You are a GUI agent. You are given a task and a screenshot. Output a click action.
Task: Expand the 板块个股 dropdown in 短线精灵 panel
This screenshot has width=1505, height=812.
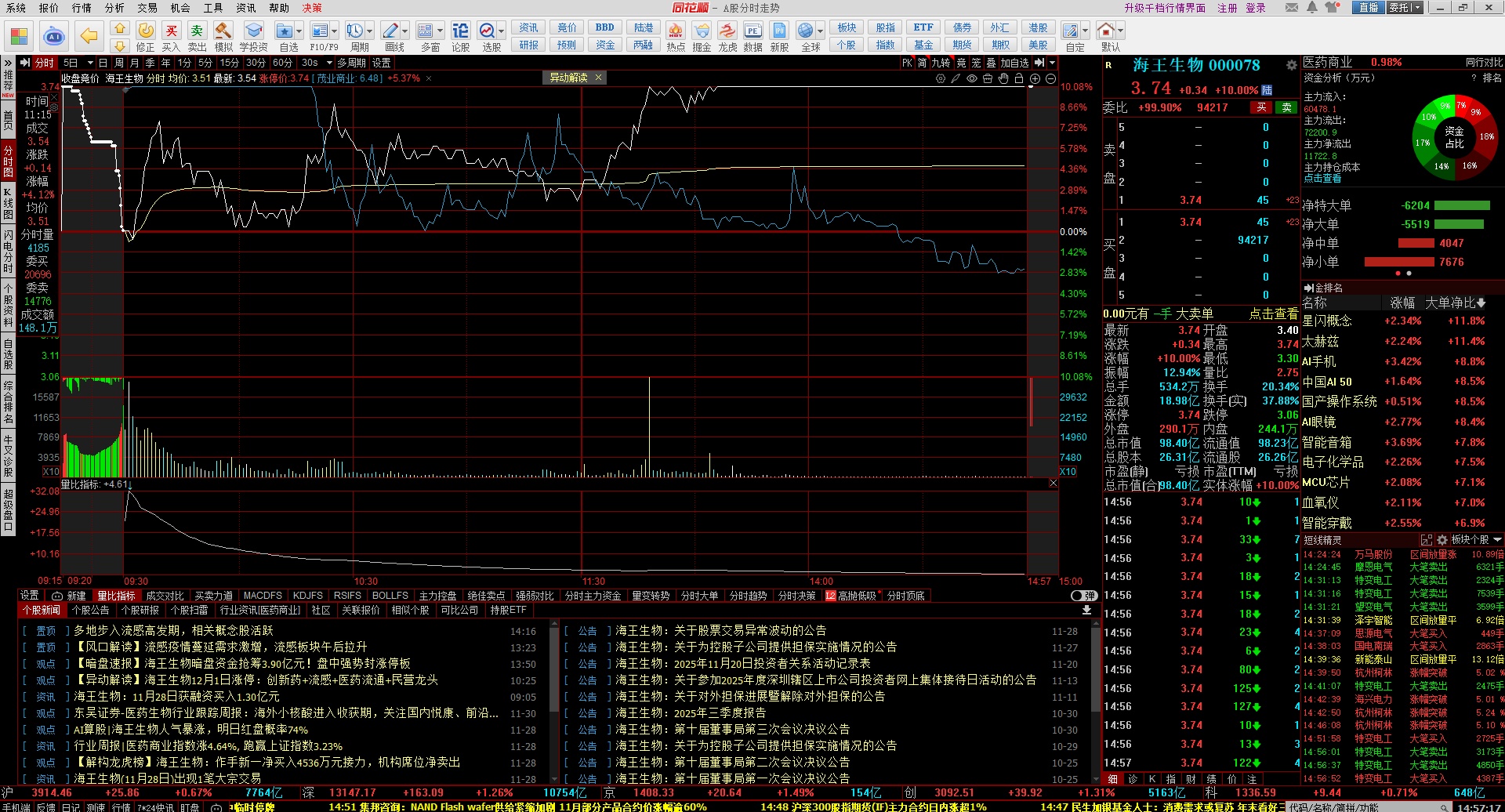(x=1497, y=540)
